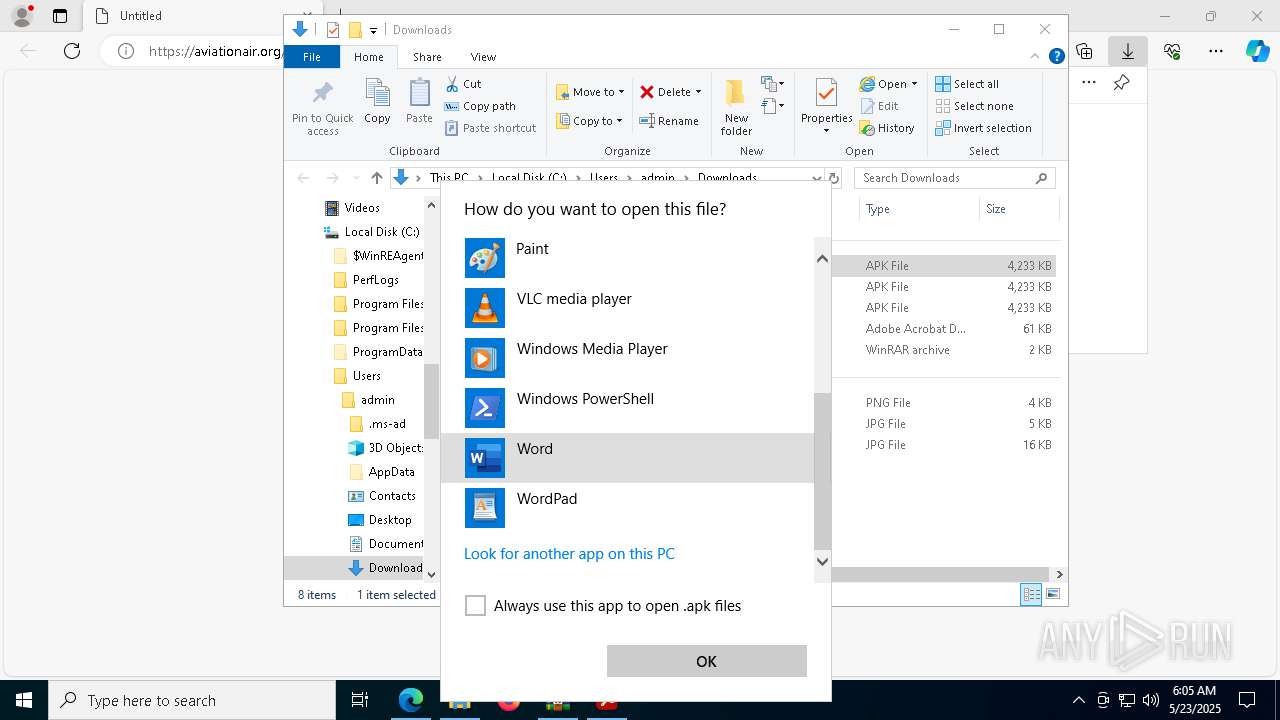The image size is (1280, 720).
Task: Check Always use this app checkbox
Action: pos(476,606)
